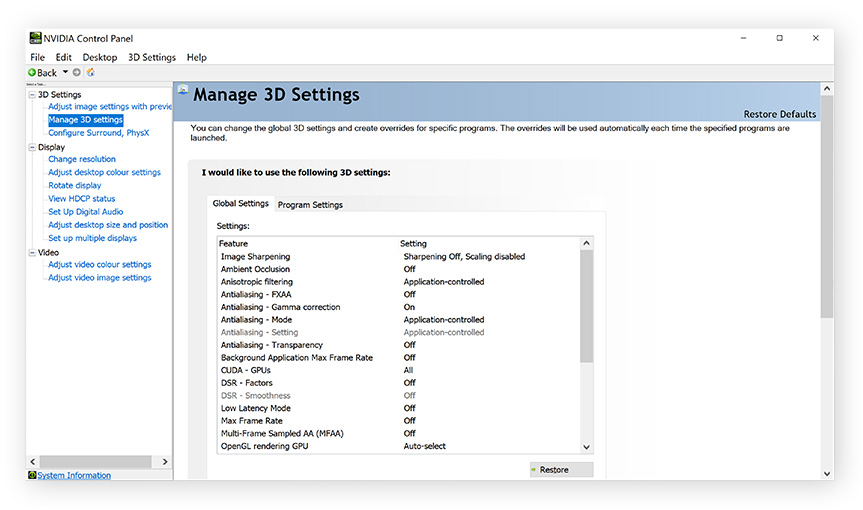This screenshot has width=863, height=510.
Task: Open the Help menu
Action: (x=196, y=57)
